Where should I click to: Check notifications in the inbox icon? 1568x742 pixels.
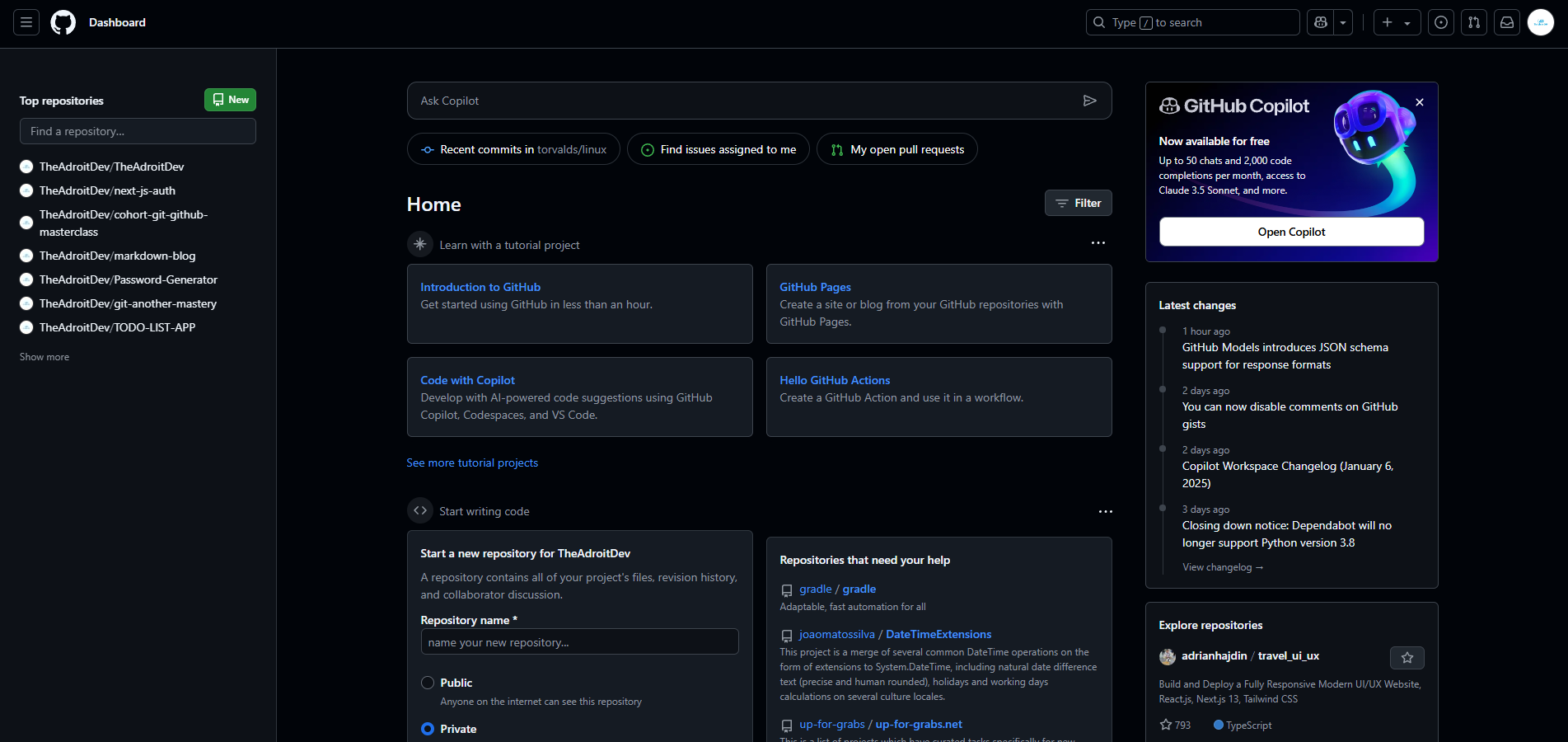[x=1506, y=22]
